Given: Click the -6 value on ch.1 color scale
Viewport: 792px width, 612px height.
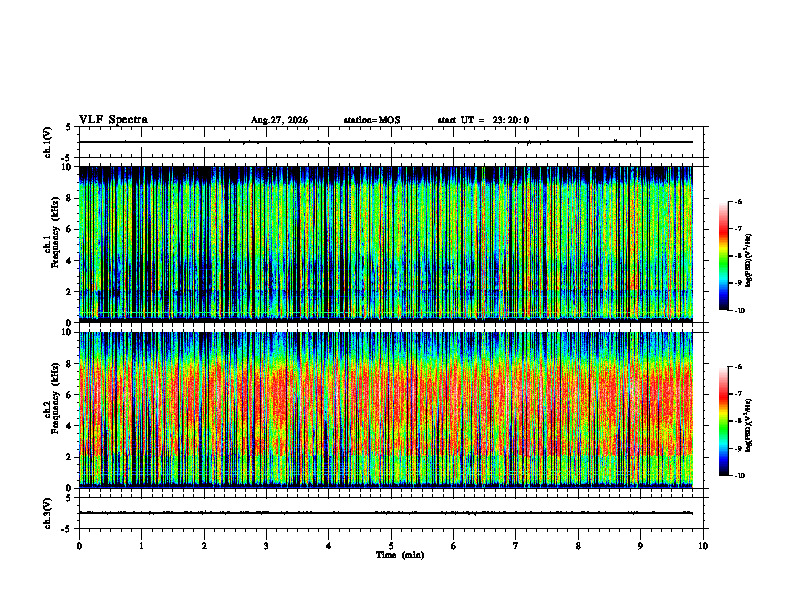Looking at the screenshot, I should pyautogui.click(x=738, y=201).
